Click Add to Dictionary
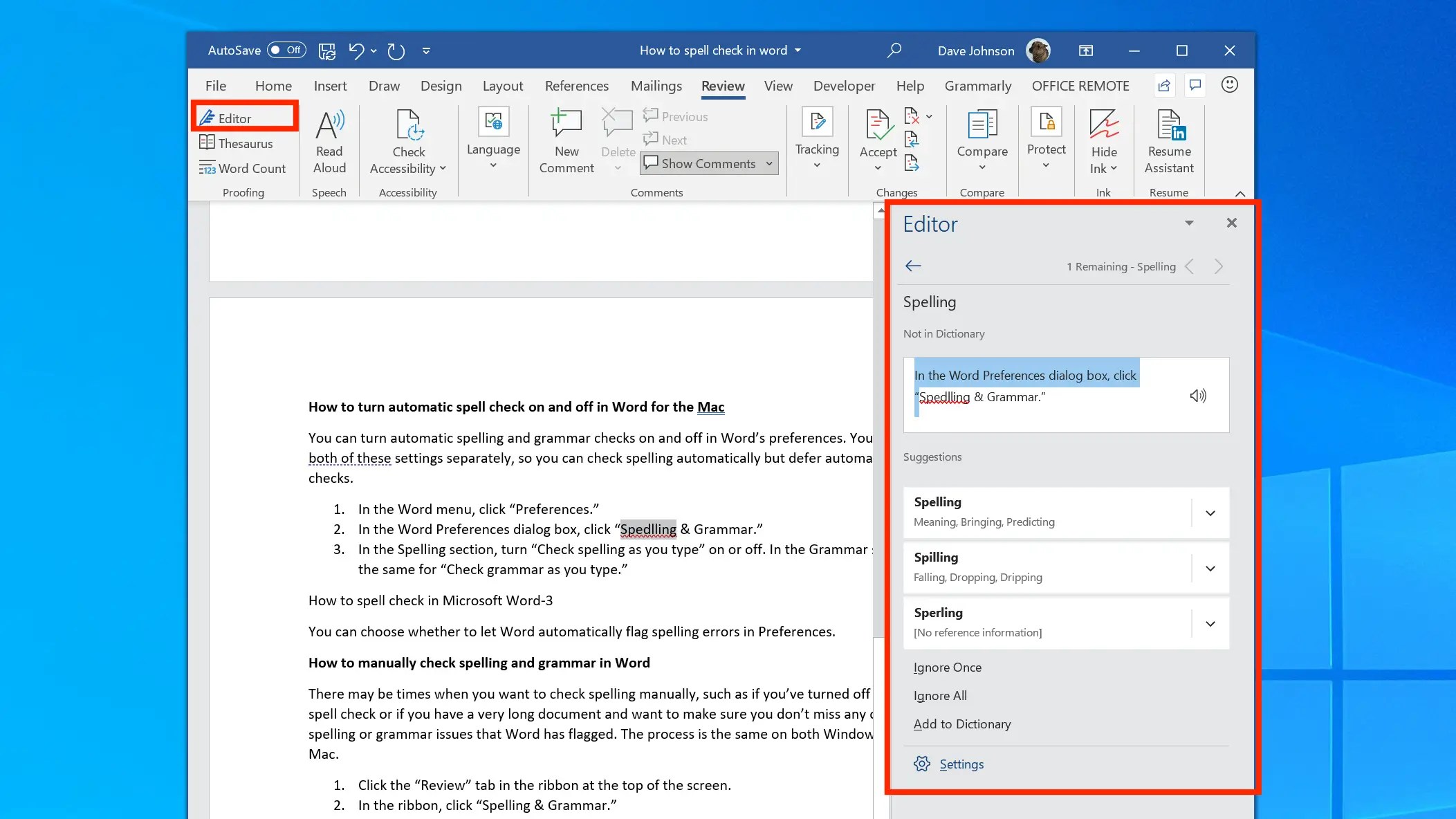The image size is (1456, 819). click(x=961, y=724)
